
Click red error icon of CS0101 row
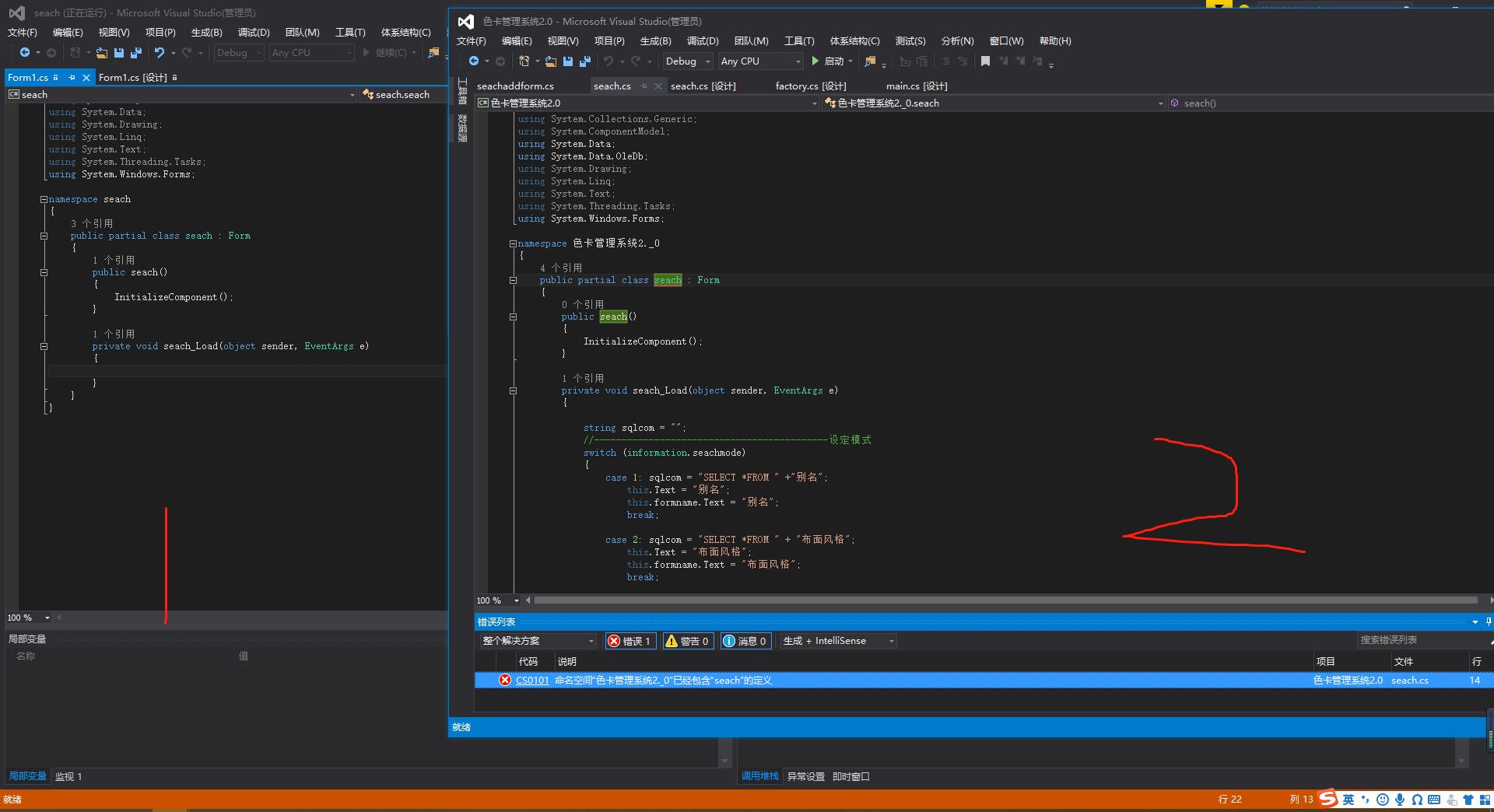pyautogui.click(x=505, y=680)
